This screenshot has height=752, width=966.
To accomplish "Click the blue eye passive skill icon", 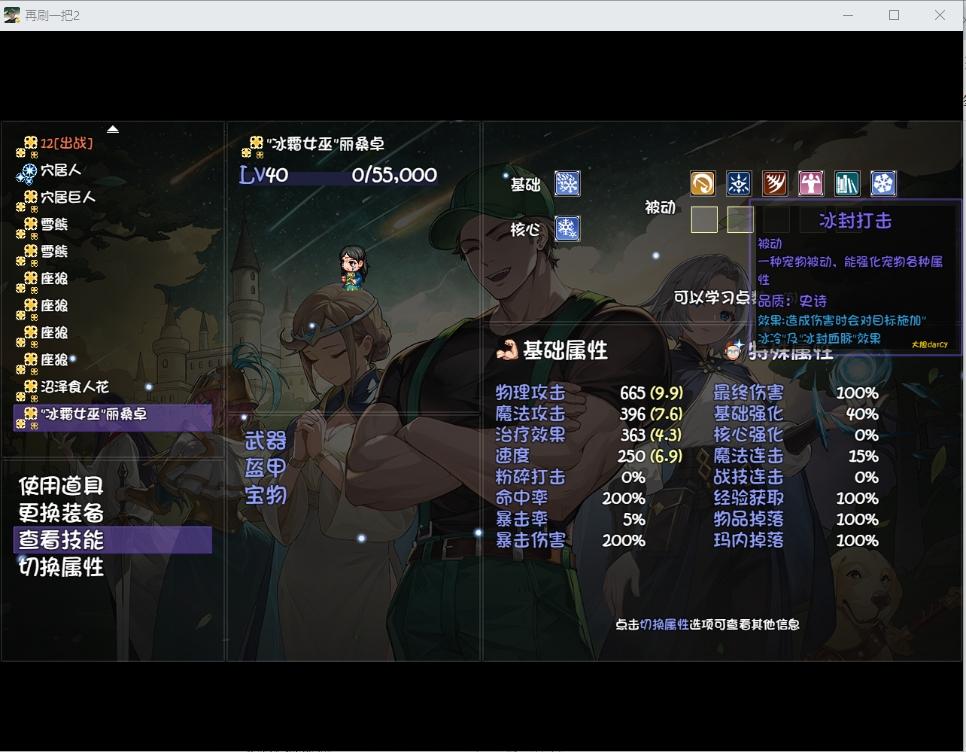I will click(739, 183).
